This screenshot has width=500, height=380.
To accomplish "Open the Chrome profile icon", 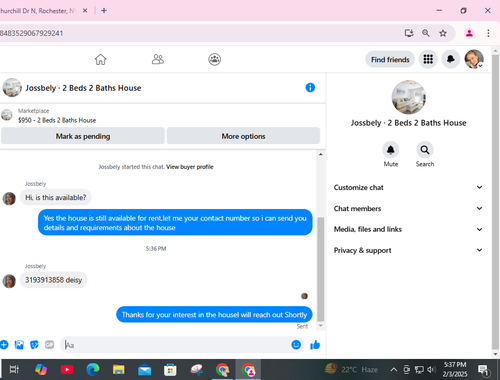I will tap(469, 33).
